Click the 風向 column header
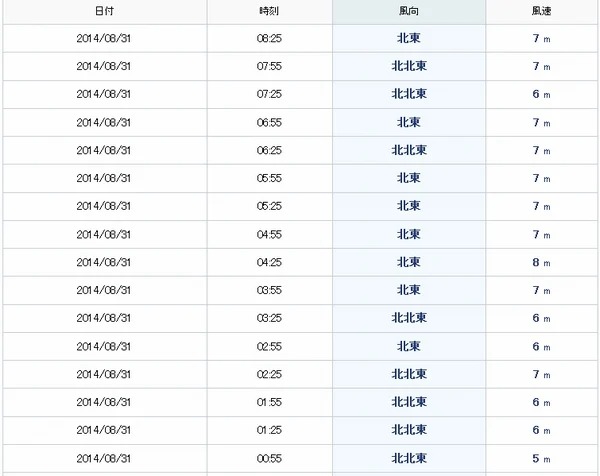This screenshot has height=476, width=600. [409, 11]
